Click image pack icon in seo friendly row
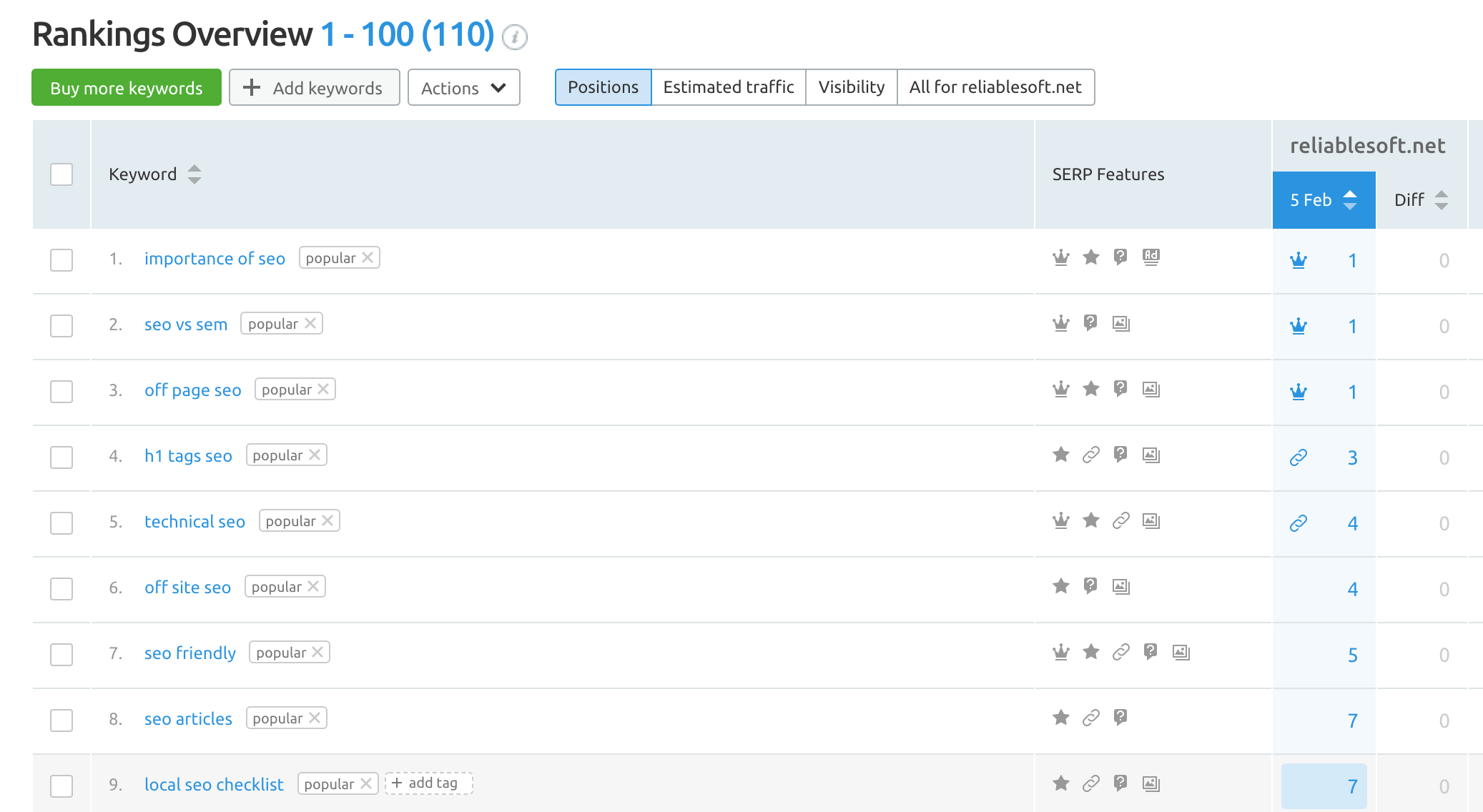The height and width of the screenshot is (812, 1483). pos(1181,652)
